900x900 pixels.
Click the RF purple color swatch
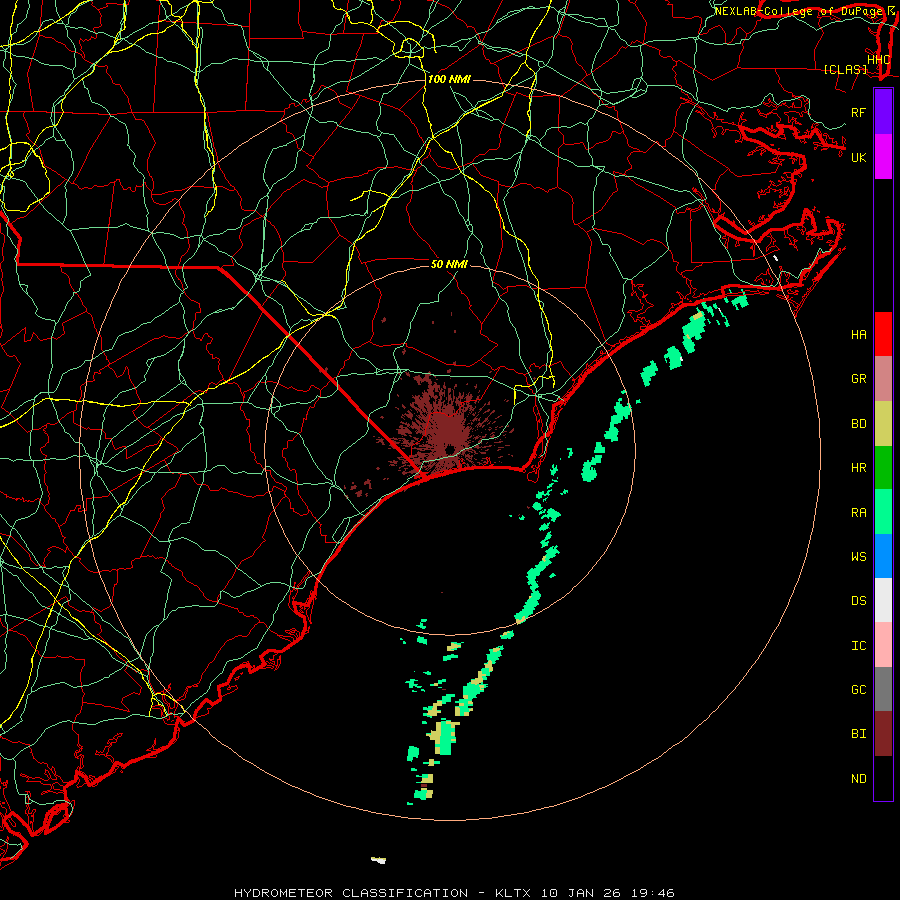(883, 112)
